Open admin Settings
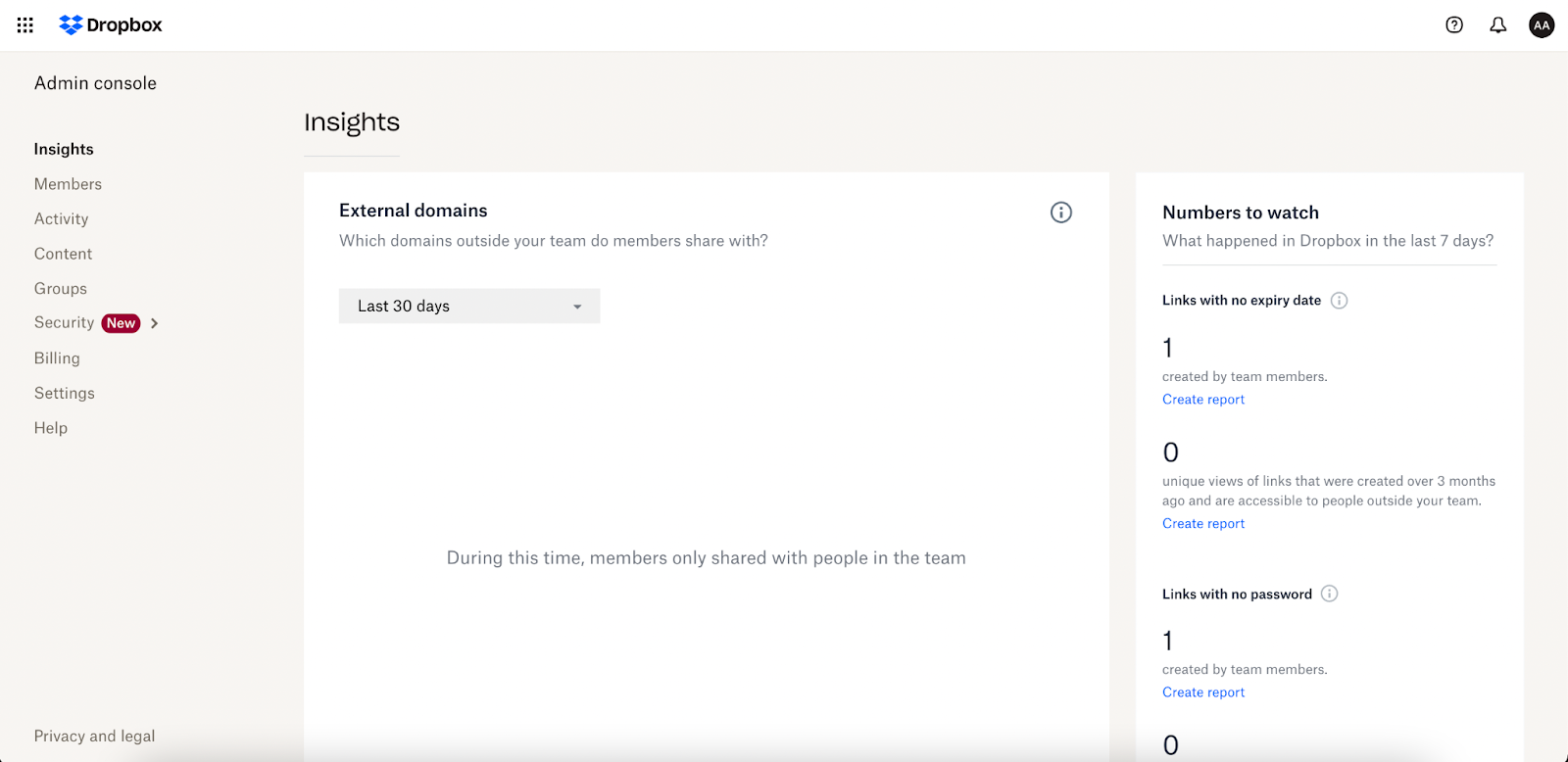 (x=65, y=393)
